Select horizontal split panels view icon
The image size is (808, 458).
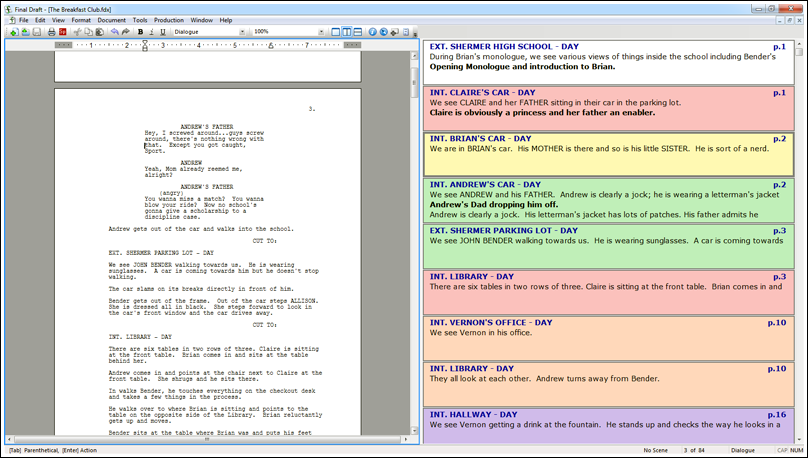tap(358, 32)
